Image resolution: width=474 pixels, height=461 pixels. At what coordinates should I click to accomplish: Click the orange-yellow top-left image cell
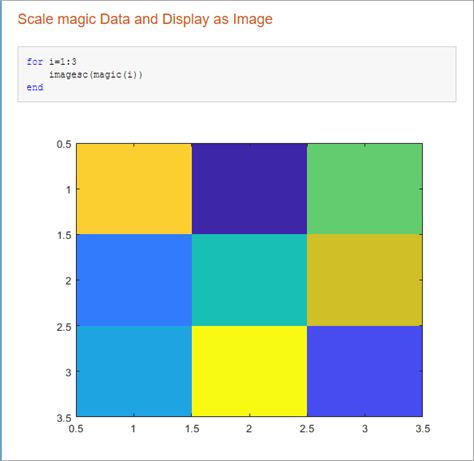[134, 189]
